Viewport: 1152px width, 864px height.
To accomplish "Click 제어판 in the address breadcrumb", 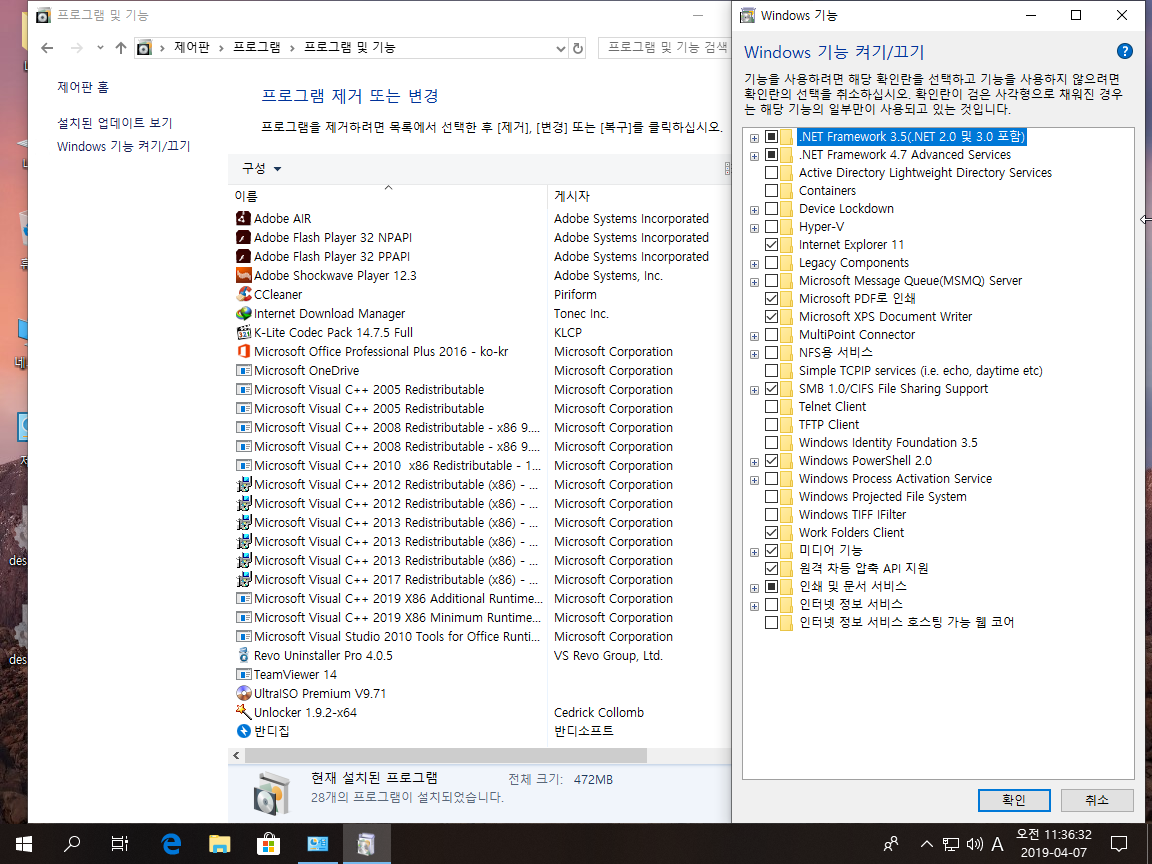I will pyautogui.click(x=191, y=47).
